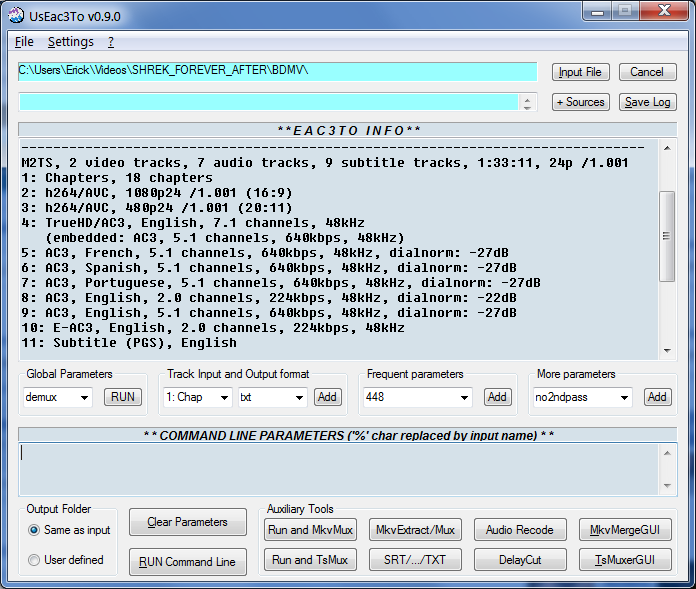696x589 pixels.
Task: Click the '4: TrueHD/AC3, English, 7.1 channels' line
Action: pyautogui.click(x=193, y=223)
